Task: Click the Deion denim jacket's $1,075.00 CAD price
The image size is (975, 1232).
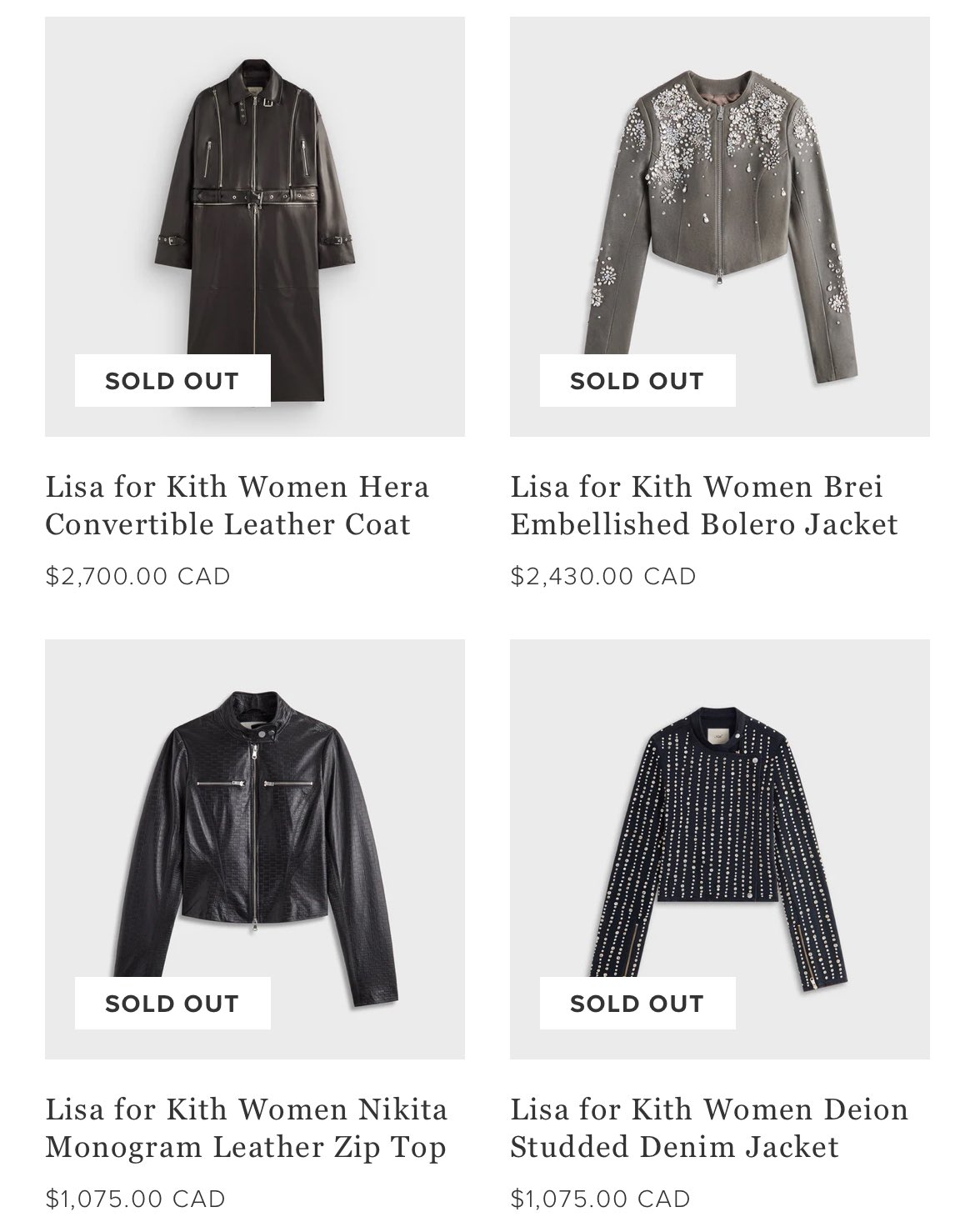Action: point(600,1199)
